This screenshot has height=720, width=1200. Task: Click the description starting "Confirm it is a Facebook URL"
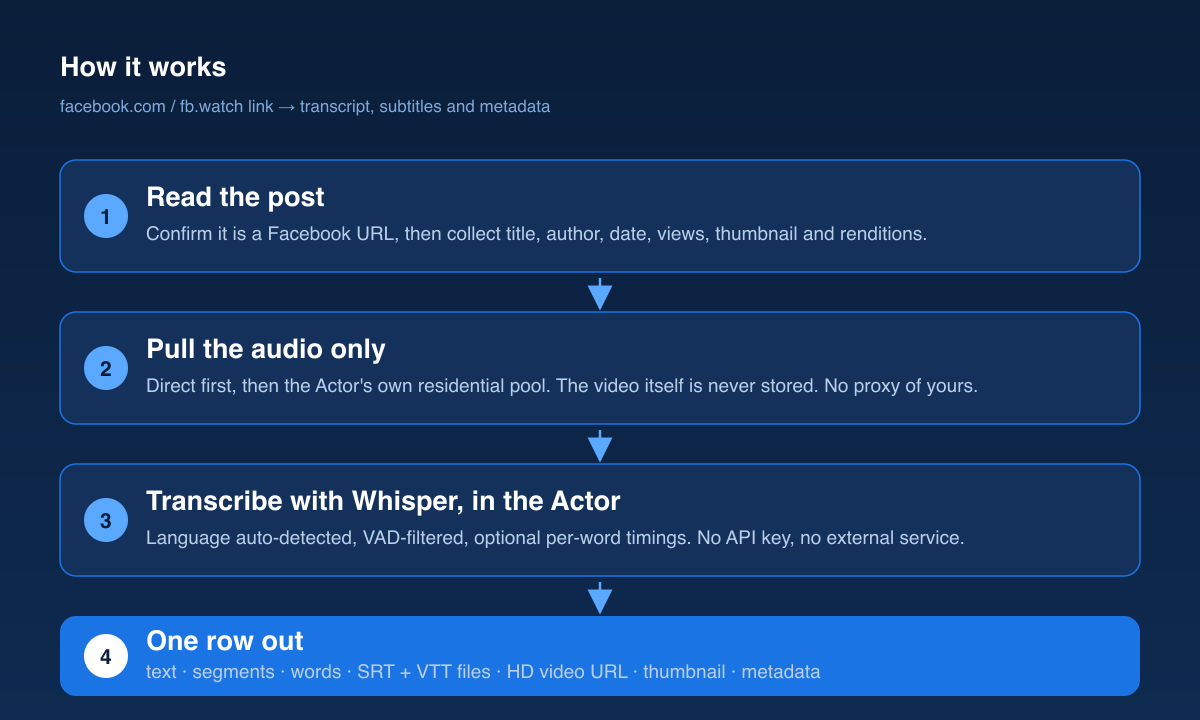[536, 234]
